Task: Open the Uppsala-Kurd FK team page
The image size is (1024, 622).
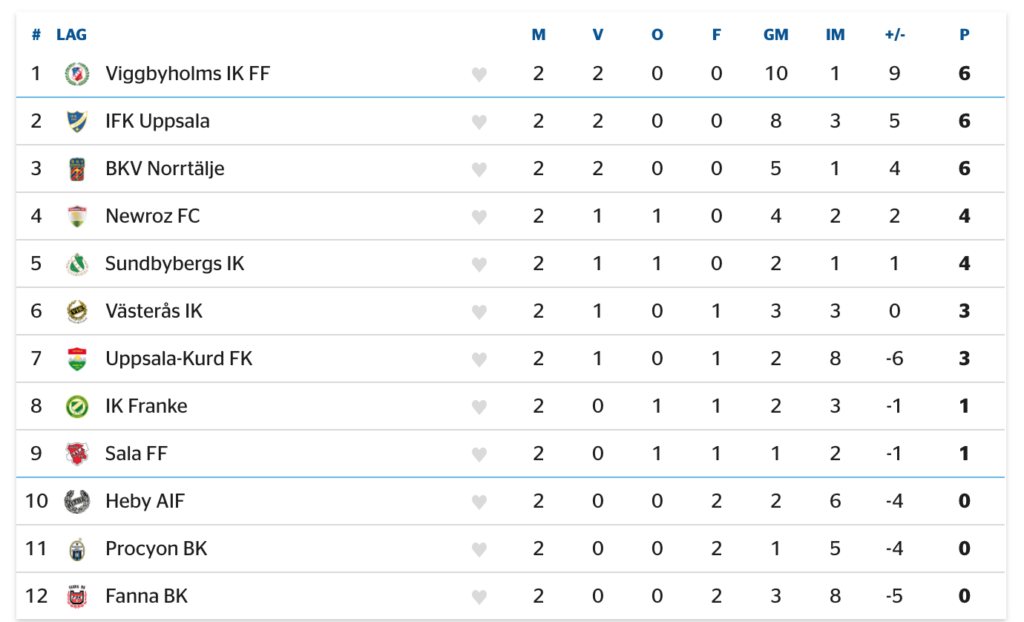Action: point(179,359)
